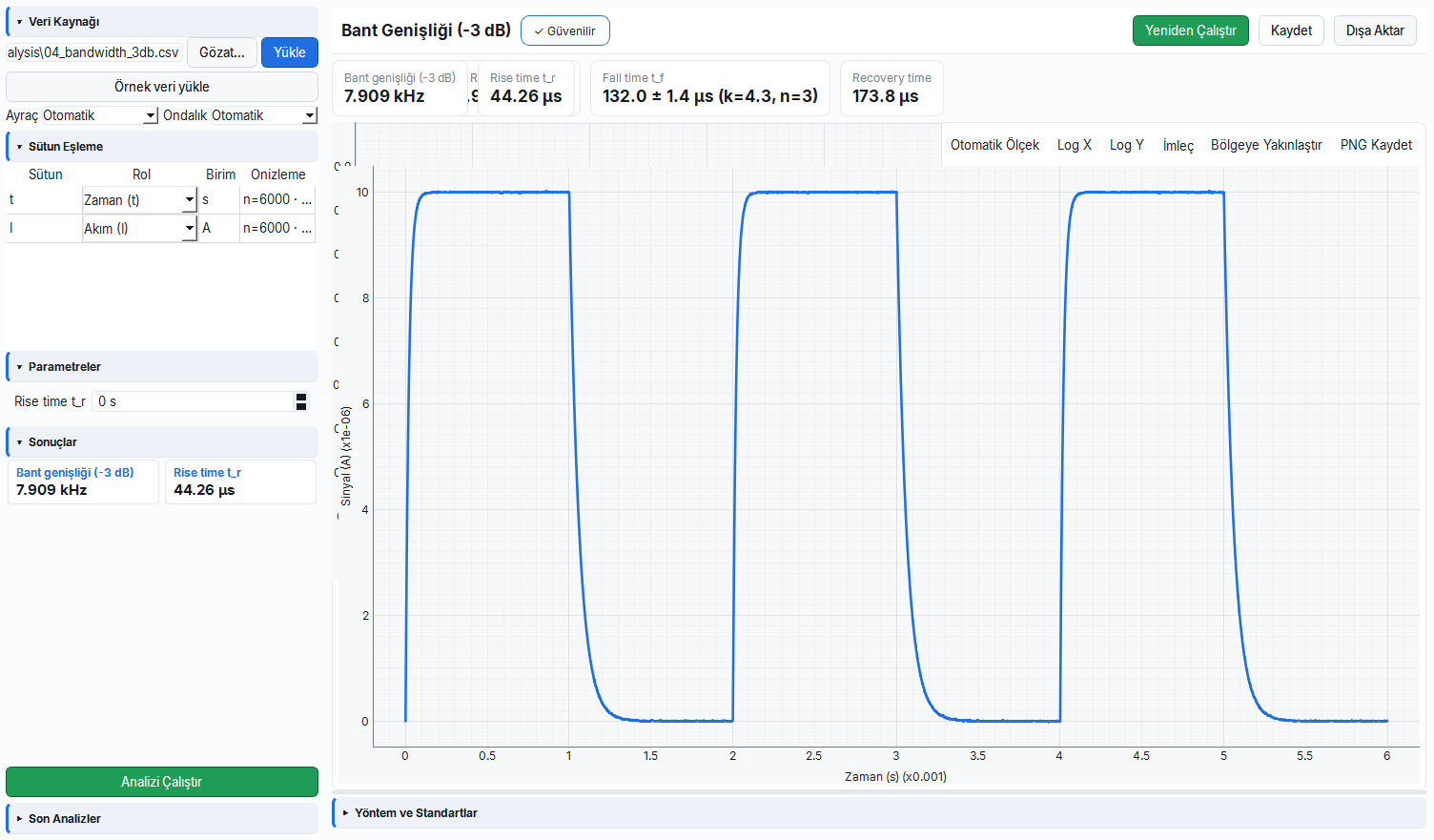Viewport: 1434px width, 840px height.
Task: Open the Ayraç delimiter dropdown
Action: click(x=100, y=115)
